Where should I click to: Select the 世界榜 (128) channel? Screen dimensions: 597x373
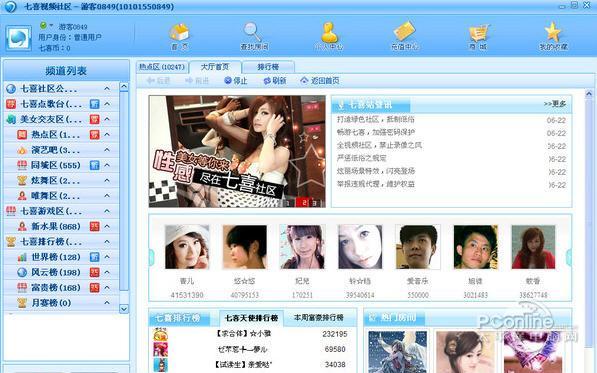61,257
